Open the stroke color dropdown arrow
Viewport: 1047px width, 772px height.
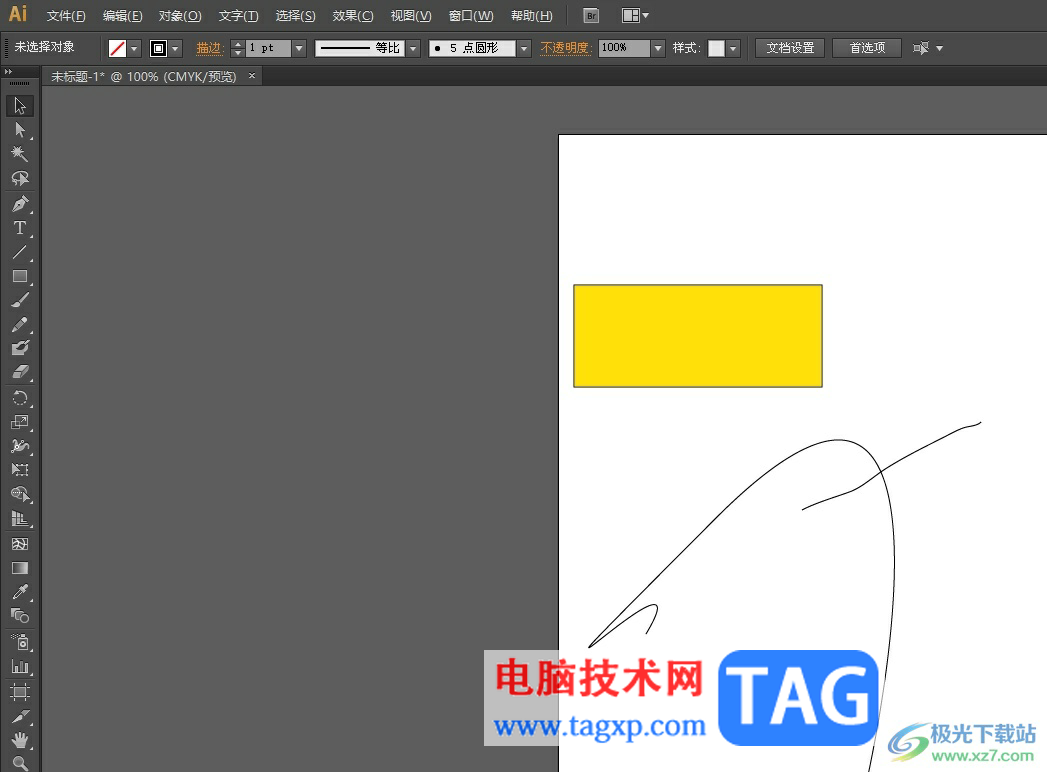click(x=175, y=48)
